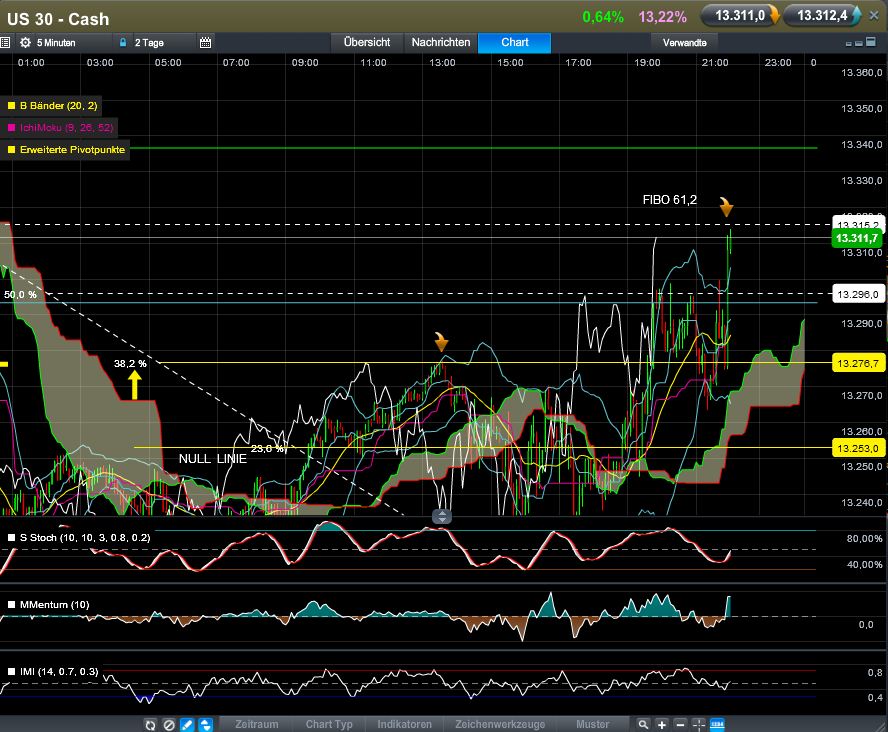Viewport: 888px width, 732px height.
Task: Switch to the Übersicht tab
Action: tap(366, 43)
